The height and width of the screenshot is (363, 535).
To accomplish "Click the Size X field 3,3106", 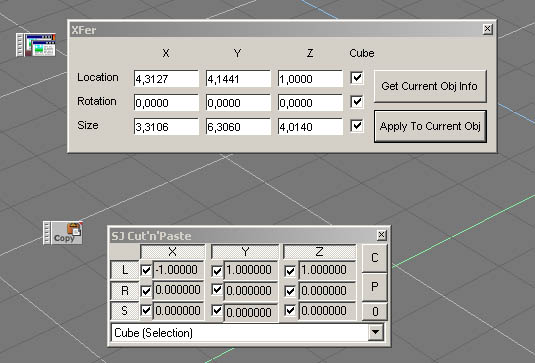I will (166, 127).
